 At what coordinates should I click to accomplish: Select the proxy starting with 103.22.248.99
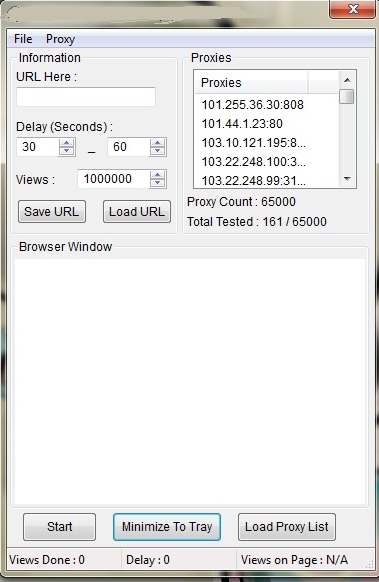point(254,180)
